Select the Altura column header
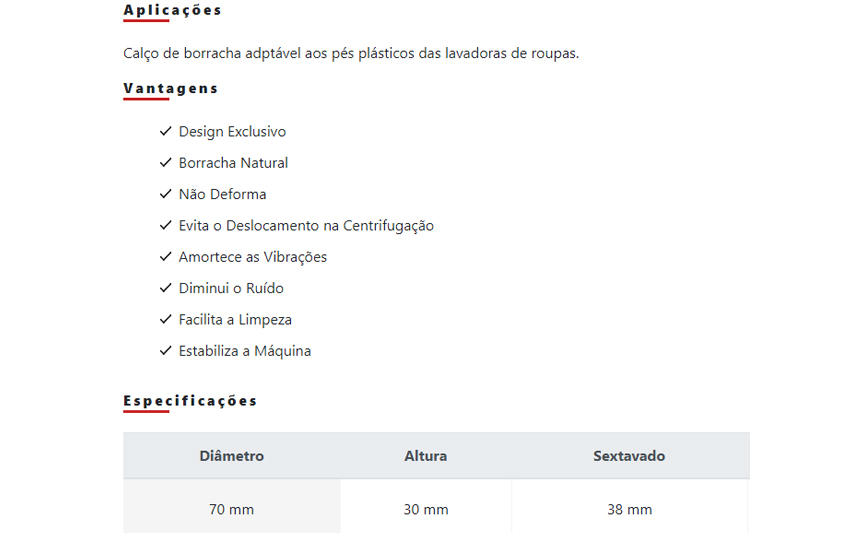Screen dimensions: 866x533 [425, 456]
